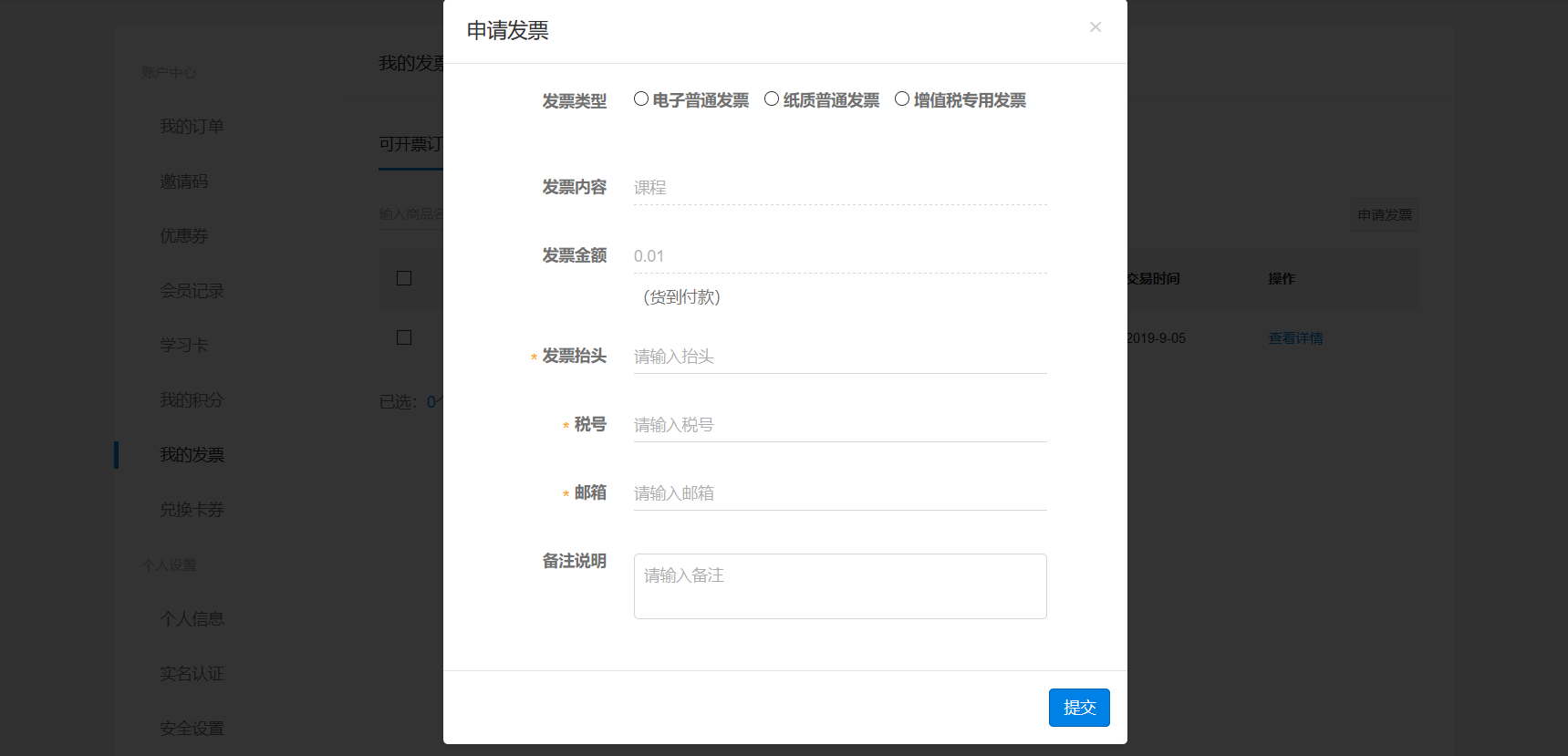Select 电子普通发票 invoice type
The height and width of the screenshot is (756, 1568).
coord(641,99)
